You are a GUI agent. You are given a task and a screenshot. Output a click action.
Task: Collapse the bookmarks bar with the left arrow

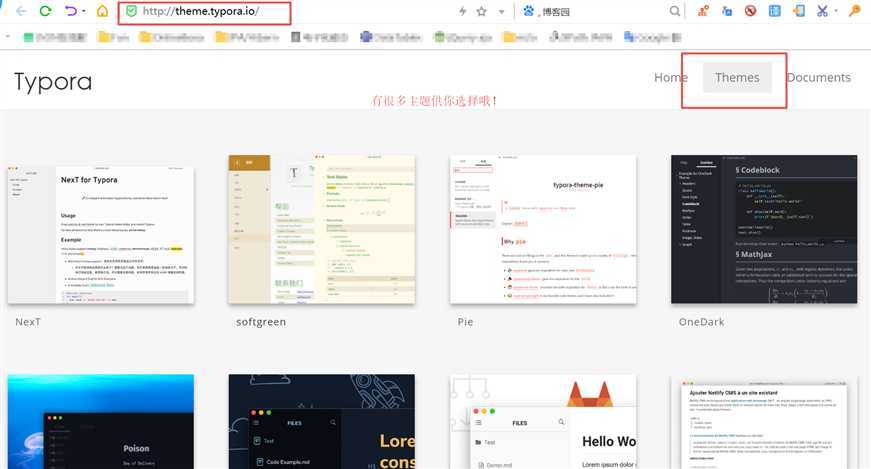8,37
